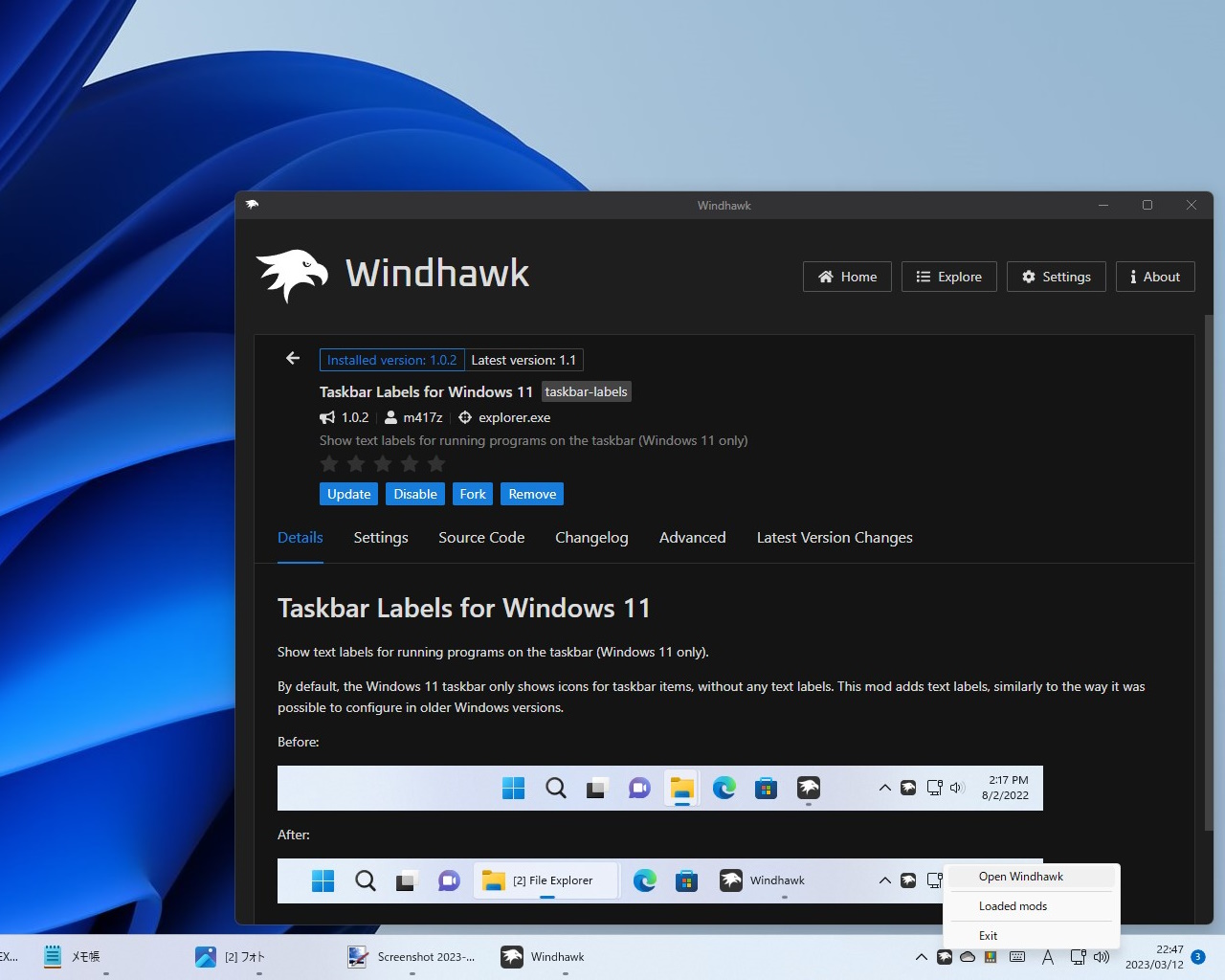The height and width of the screenshot is (980, 1225).
Task: Click the back arrow above the mod title
Action: point(292,358)
